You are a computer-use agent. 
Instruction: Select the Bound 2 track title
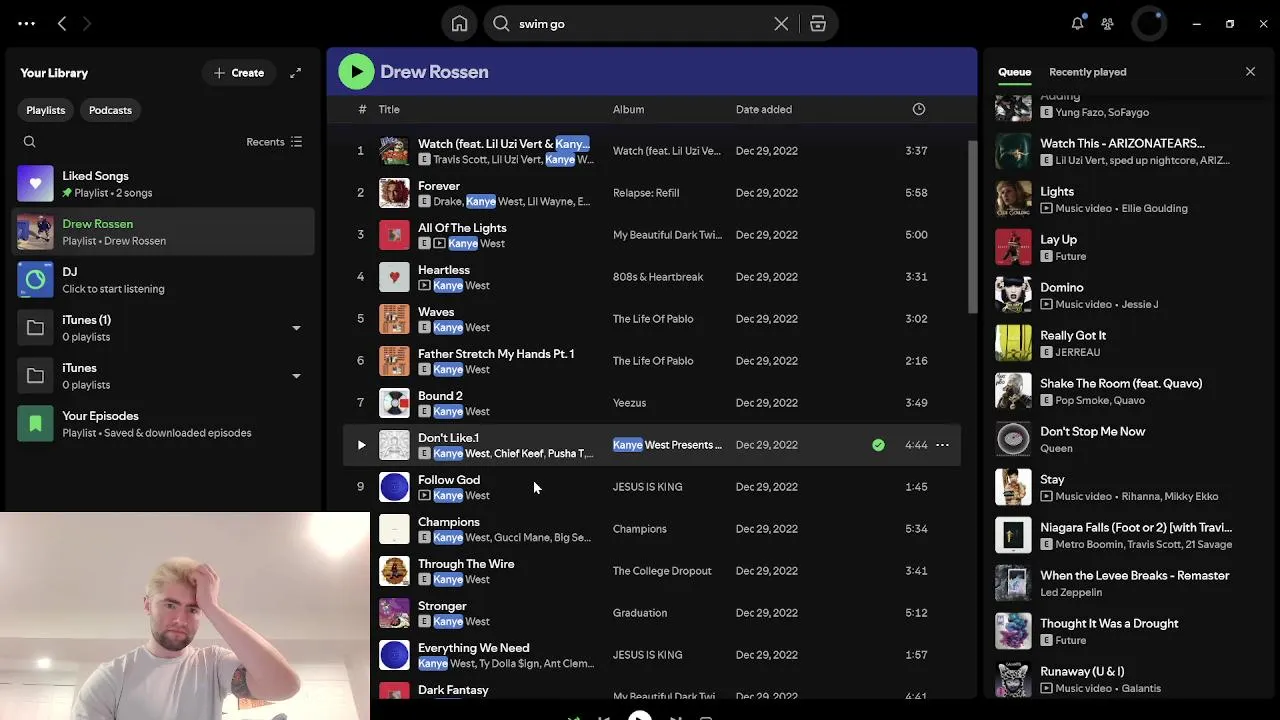(x=440, y=396)
